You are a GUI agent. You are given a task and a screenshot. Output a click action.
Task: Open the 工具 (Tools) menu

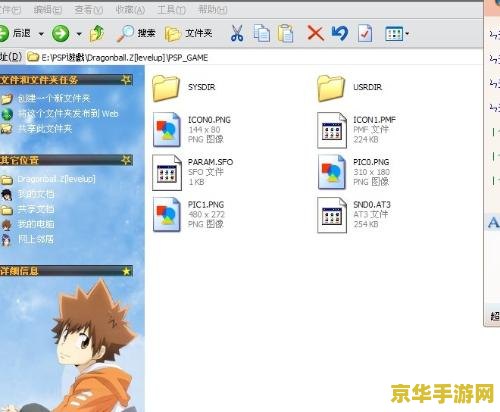coord(171,10)
